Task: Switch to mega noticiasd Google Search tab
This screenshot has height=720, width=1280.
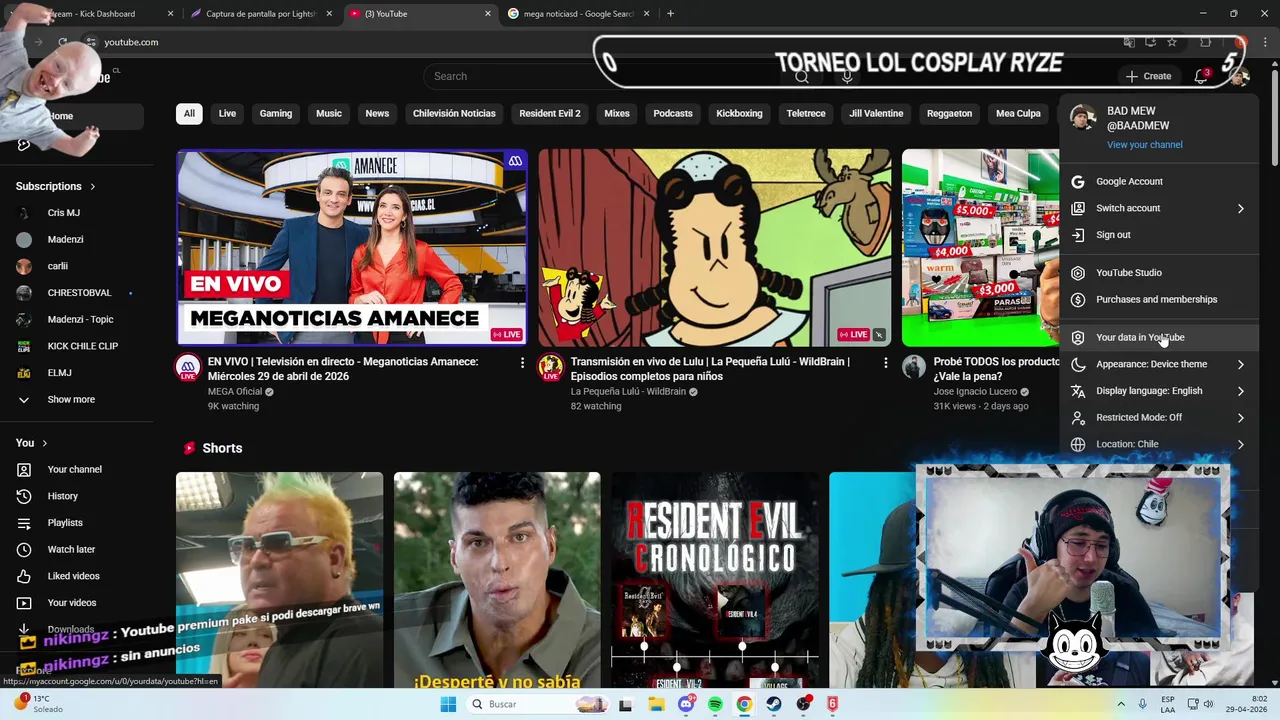Action: point(579,14)
